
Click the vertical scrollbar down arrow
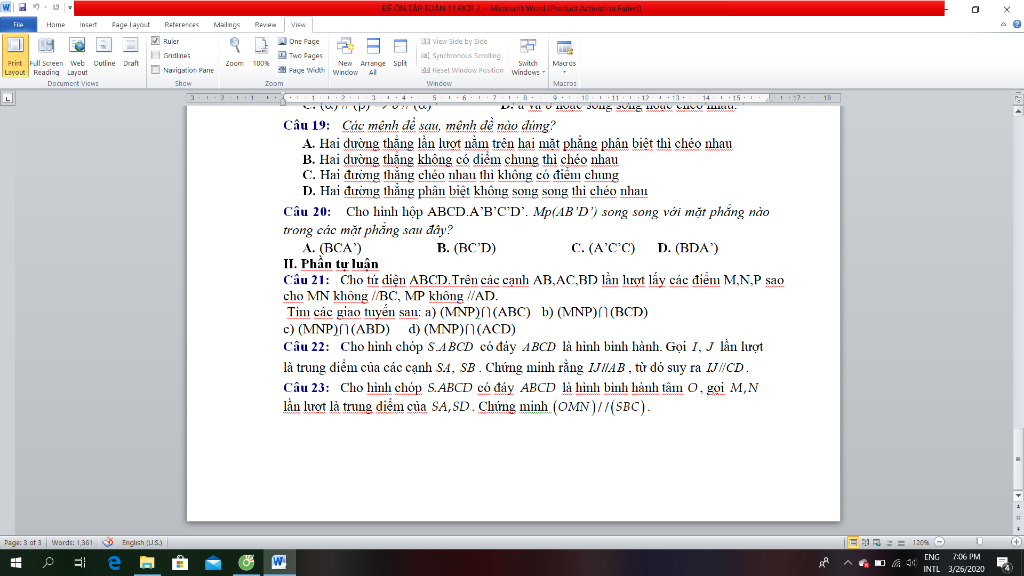(x=1017, y=496)
